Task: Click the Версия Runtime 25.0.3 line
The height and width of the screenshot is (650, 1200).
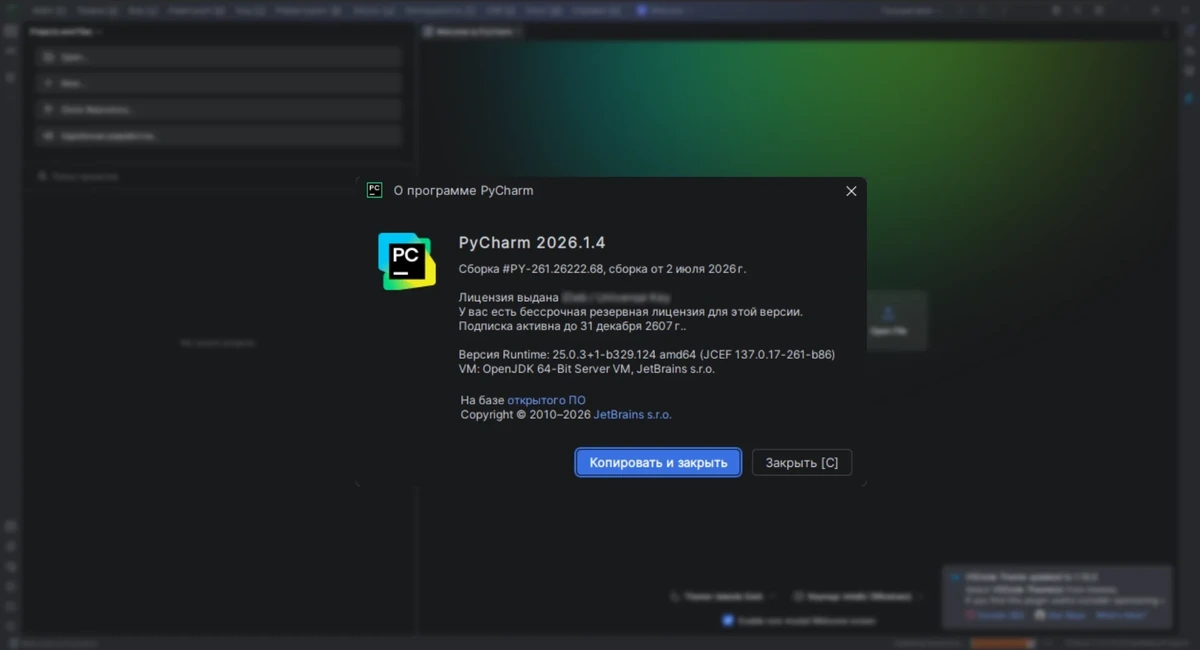Action: (647, 354)
